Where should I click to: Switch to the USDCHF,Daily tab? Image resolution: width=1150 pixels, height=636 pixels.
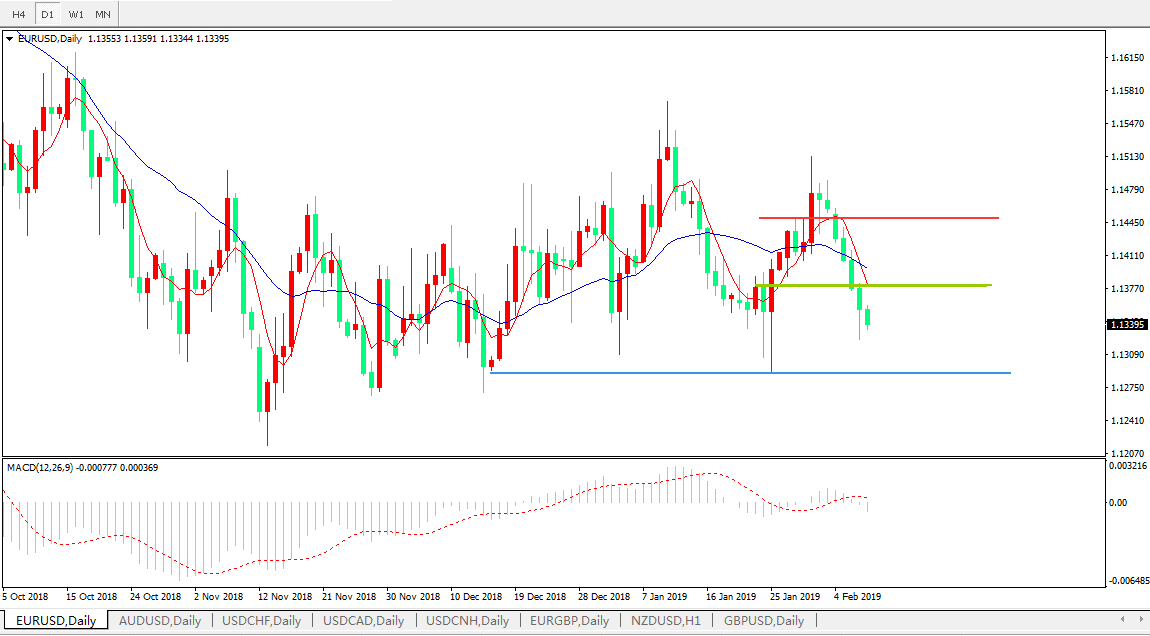point(261,621)
